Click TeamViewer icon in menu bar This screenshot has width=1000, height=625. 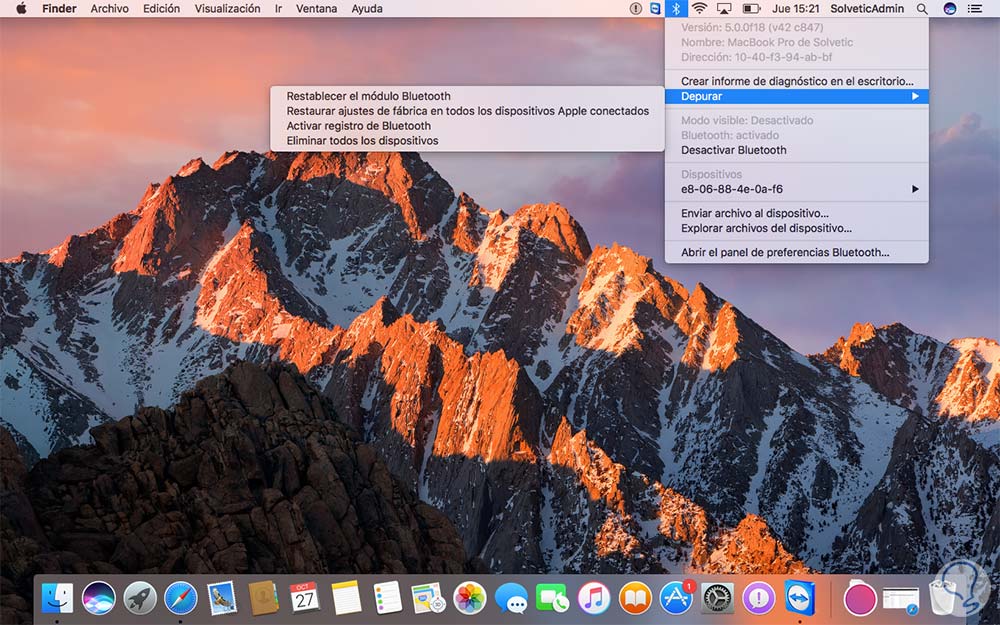[655, 8]
